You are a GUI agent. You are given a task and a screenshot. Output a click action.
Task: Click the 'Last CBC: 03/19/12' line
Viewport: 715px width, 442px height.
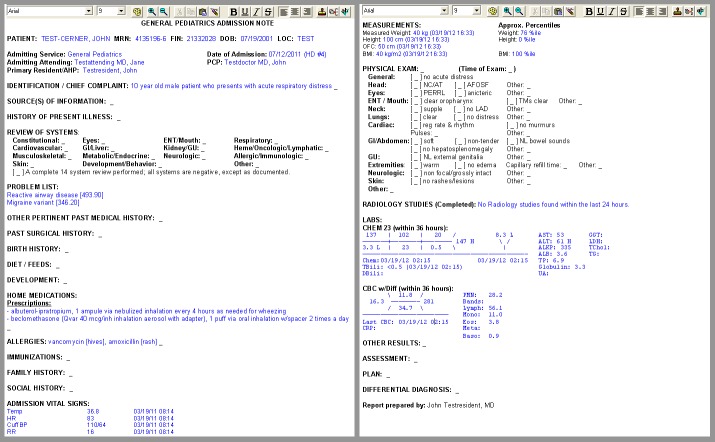405,322
